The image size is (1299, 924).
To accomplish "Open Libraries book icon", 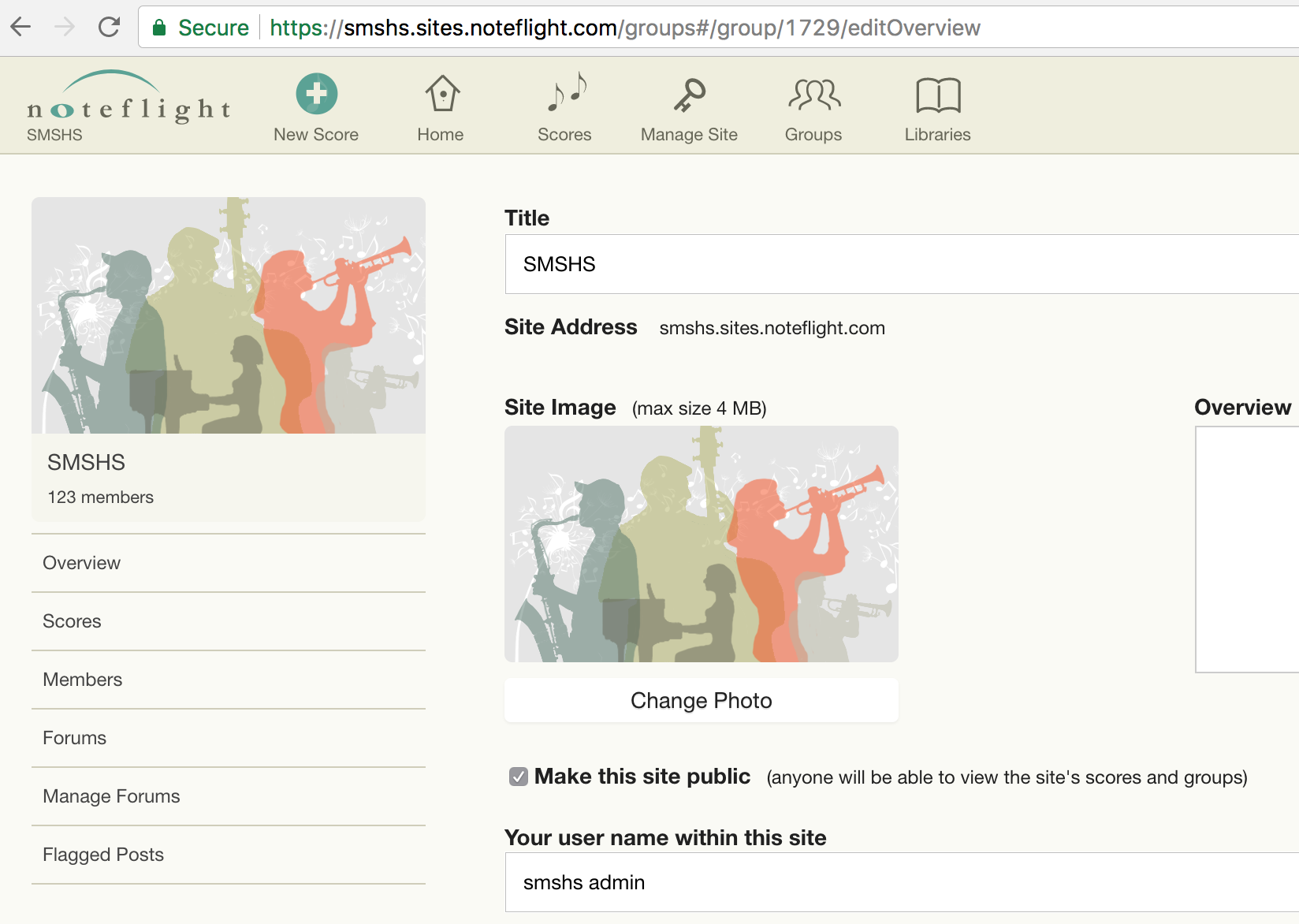I will point(937,95).
